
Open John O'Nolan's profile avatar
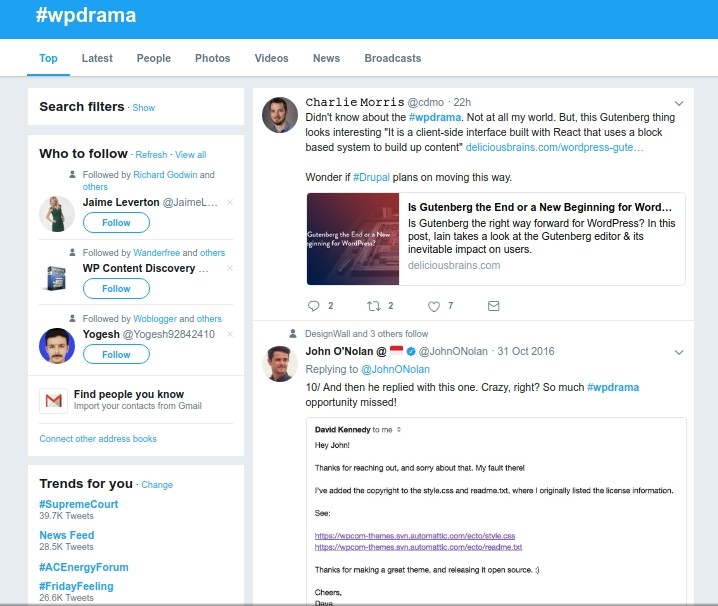point(279,364)
